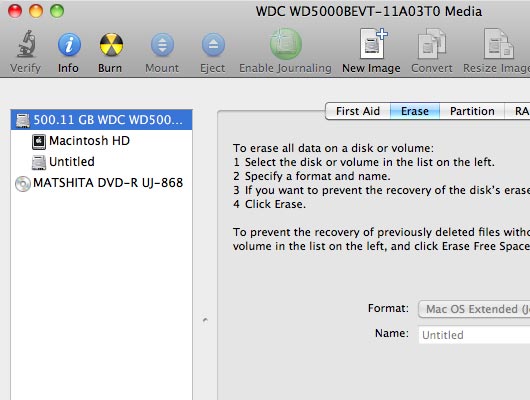Click the 'Name:' label

pyautogui.click(x=392, y=333)
